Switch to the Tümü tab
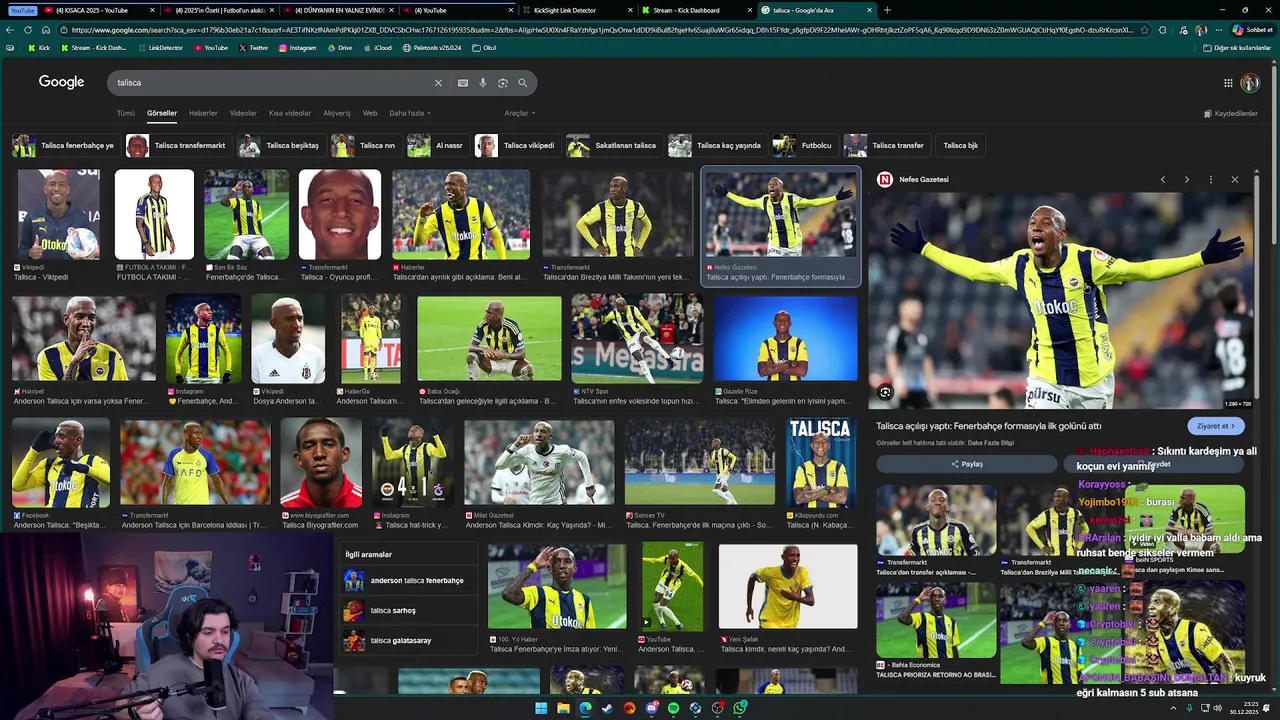Viewport: 1280px width, 720px height. 125,113
